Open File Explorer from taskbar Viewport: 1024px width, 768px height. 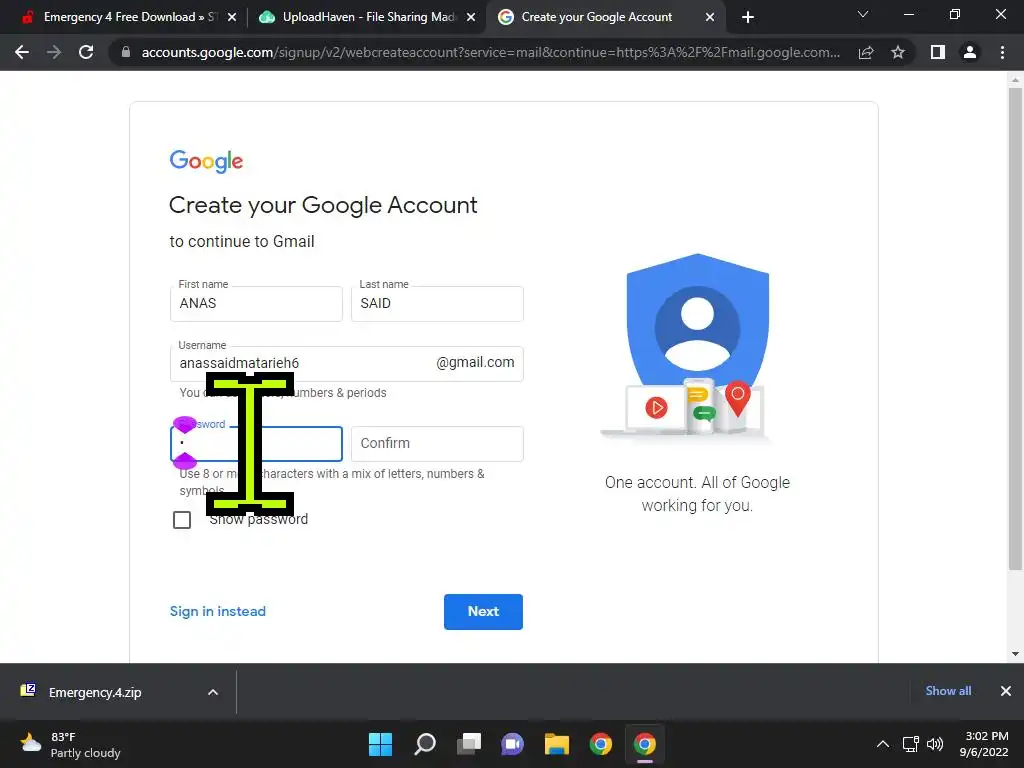[x=556, y=744]
